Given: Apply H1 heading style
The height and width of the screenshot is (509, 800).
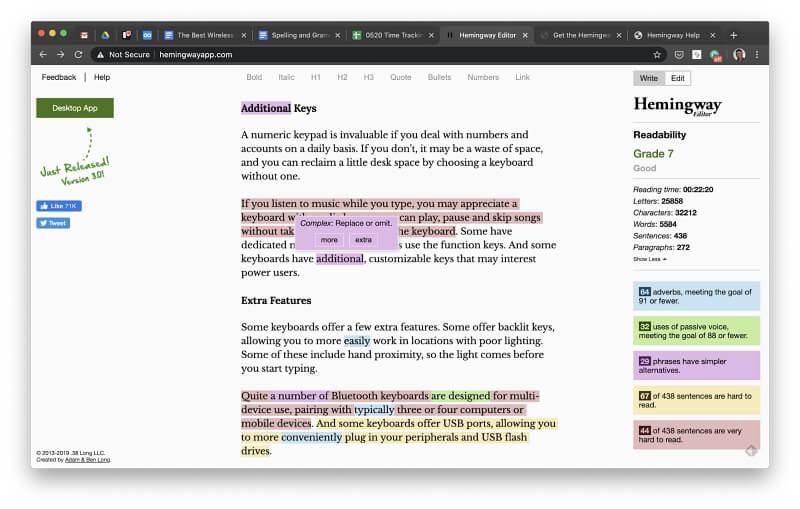Looking at the screenshot, I should click(316, 77).
